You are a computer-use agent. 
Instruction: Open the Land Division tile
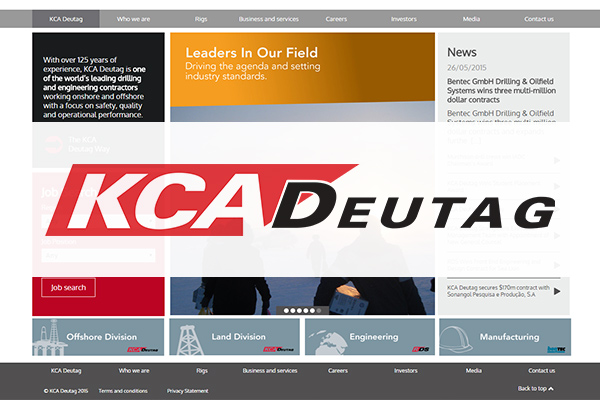point(235,337)
